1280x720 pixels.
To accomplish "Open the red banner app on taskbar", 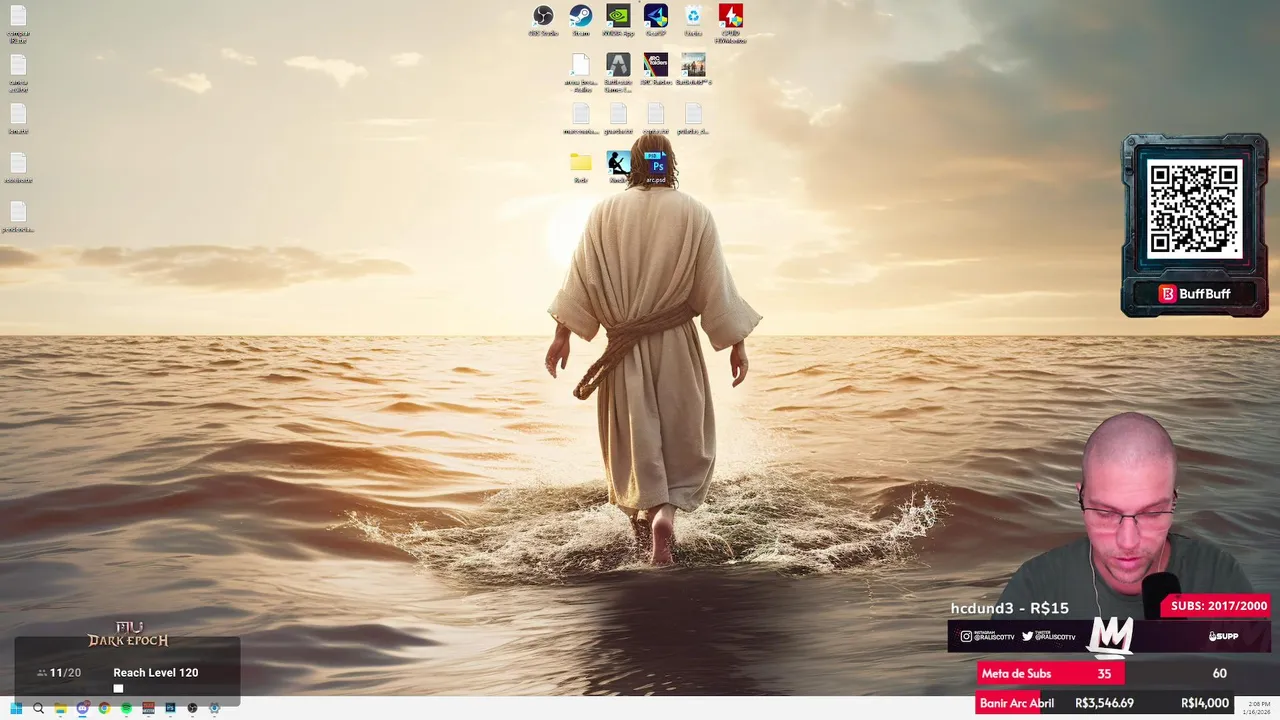I will (148, 708).
